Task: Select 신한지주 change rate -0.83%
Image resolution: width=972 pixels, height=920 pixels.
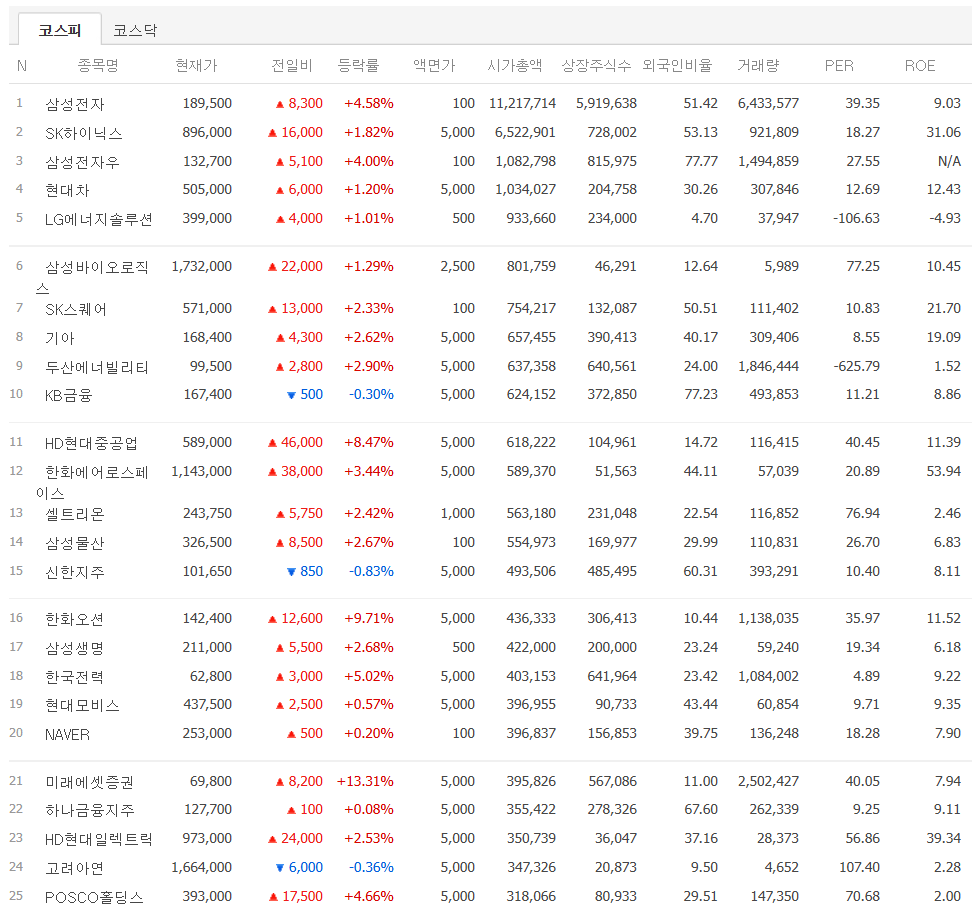Action: tap(371, 572)
